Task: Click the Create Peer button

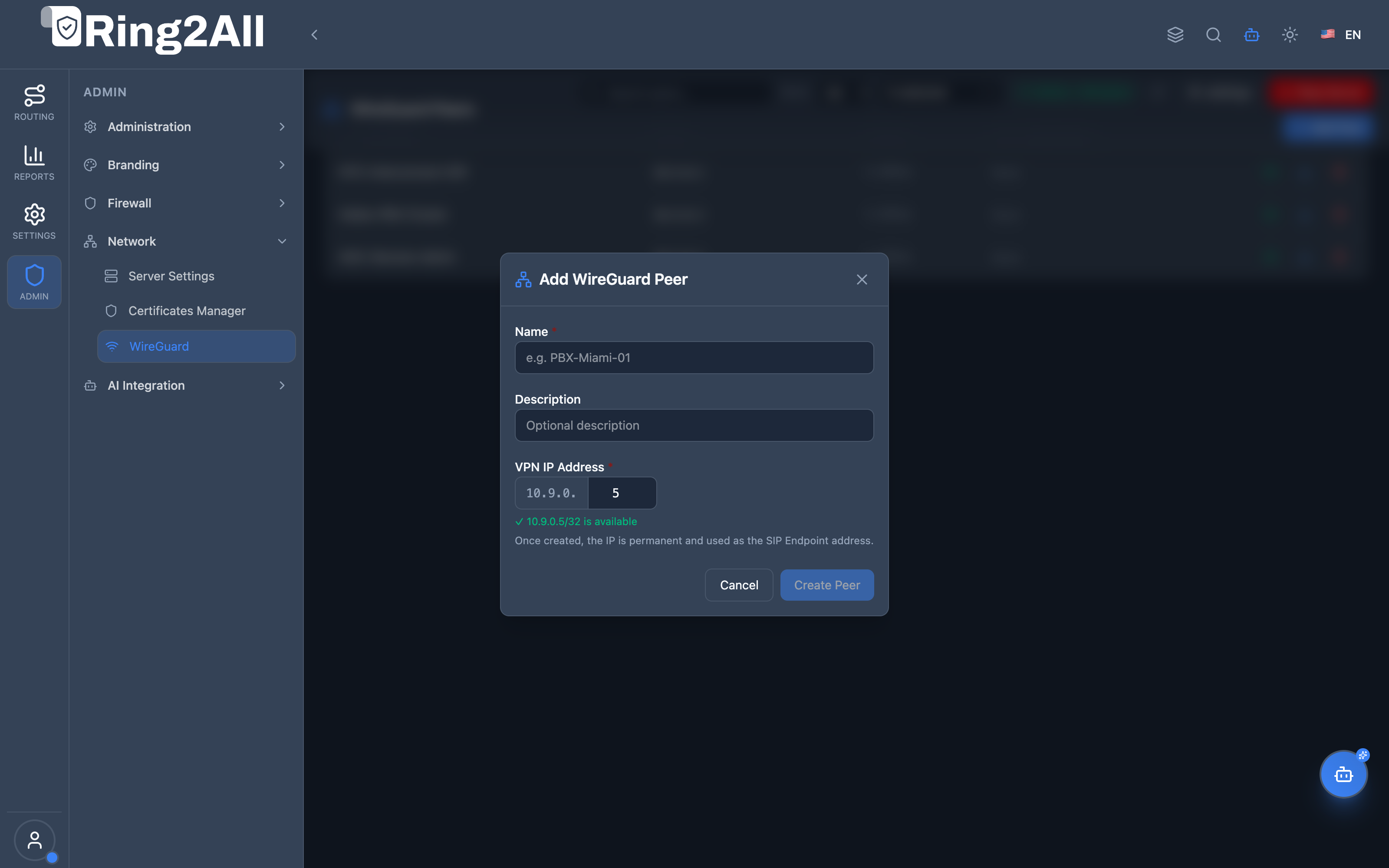Action: pyautogui.click(x=826, y=585)
